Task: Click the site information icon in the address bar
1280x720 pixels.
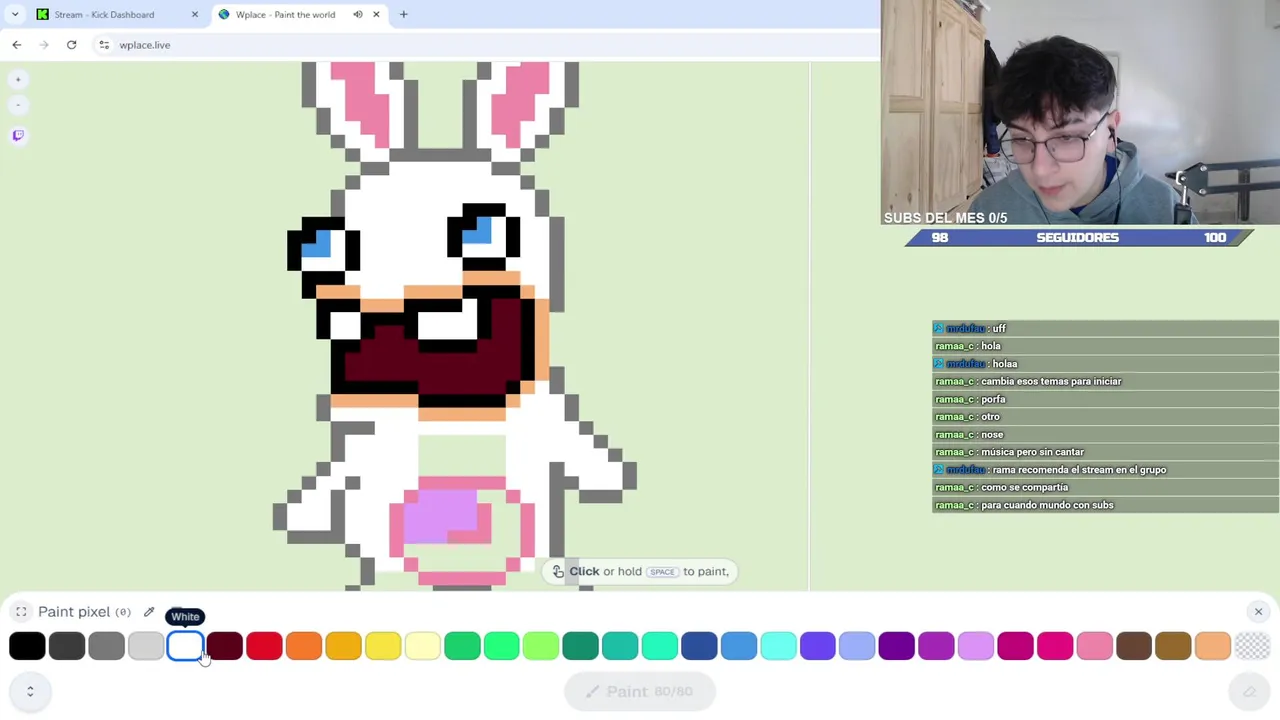Action: [x=104, y=45]
